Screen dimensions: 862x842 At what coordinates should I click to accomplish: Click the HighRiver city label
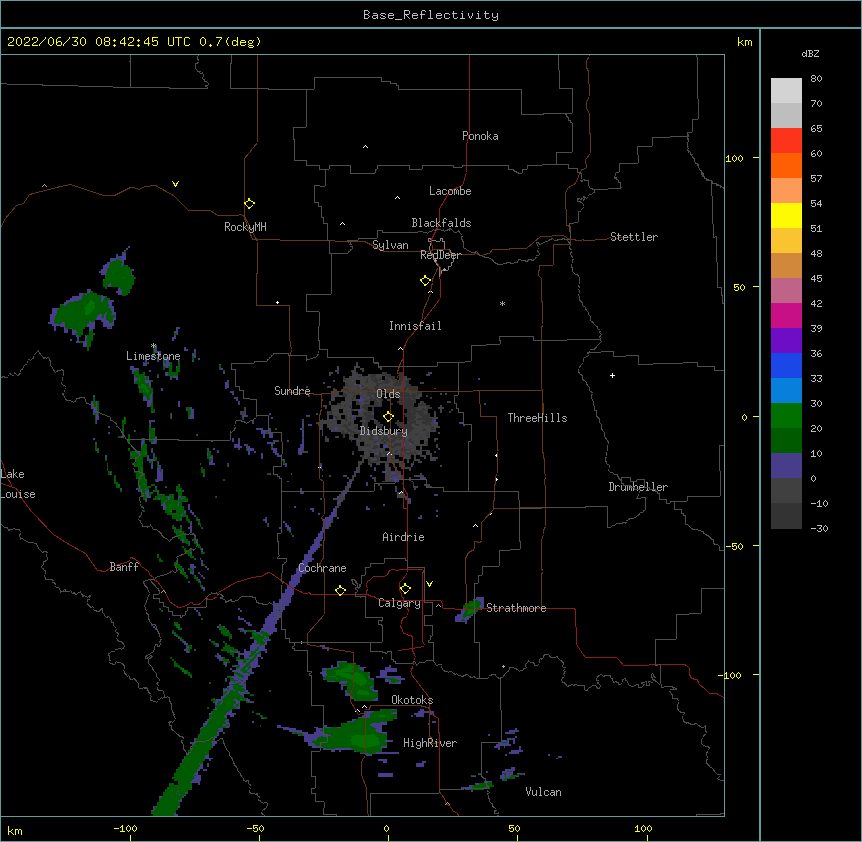[x=430, y=743]
